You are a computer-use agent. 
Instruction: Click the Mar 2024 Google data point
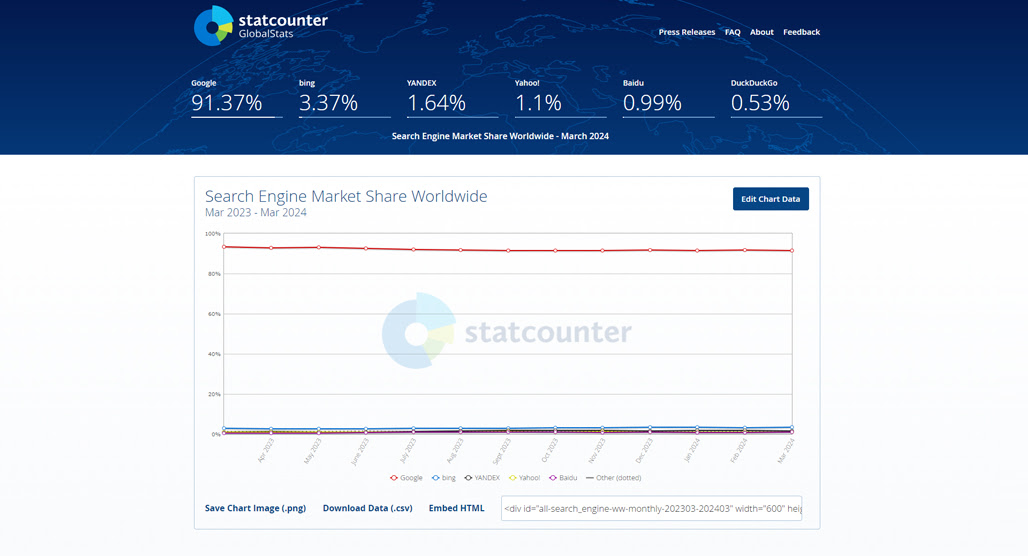792,250
